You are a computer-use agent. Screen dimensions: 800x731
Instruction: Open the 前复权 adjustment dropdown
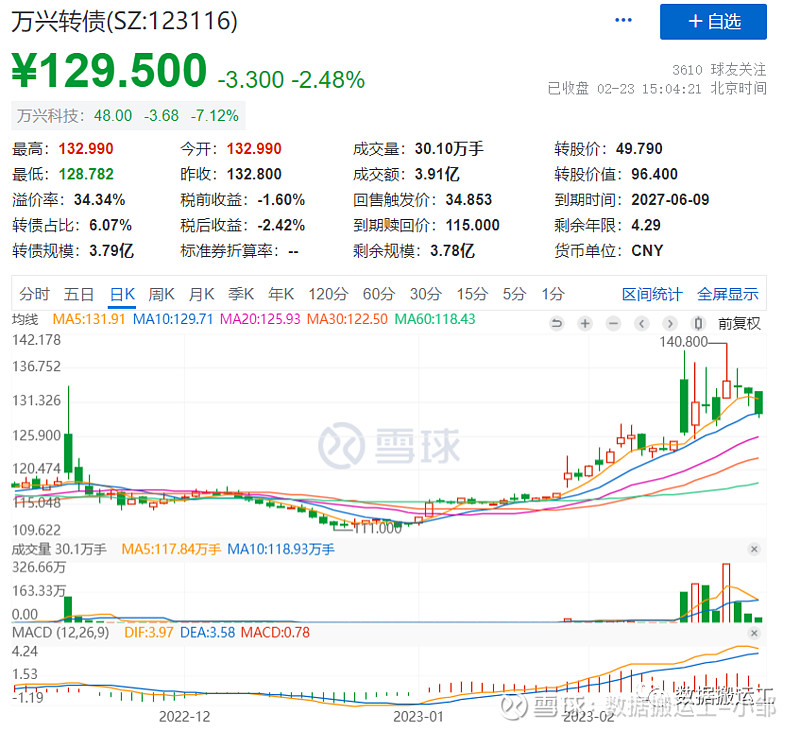coord(739,323)
